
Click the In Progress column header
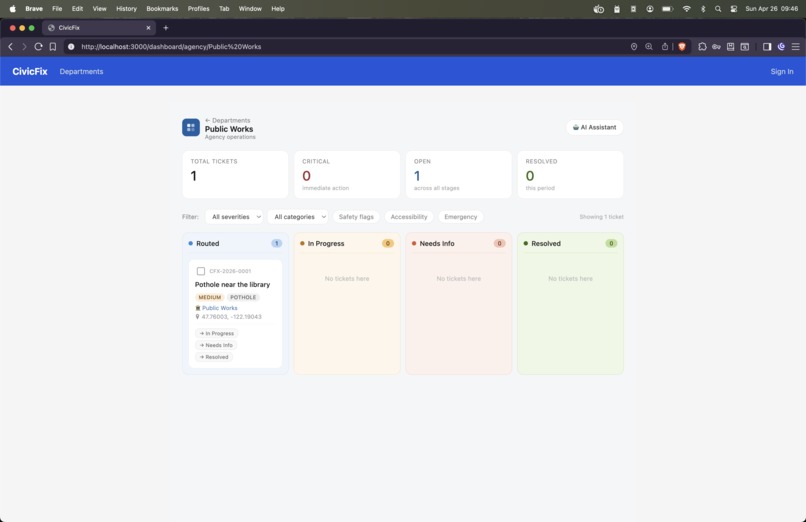point(347,244)
